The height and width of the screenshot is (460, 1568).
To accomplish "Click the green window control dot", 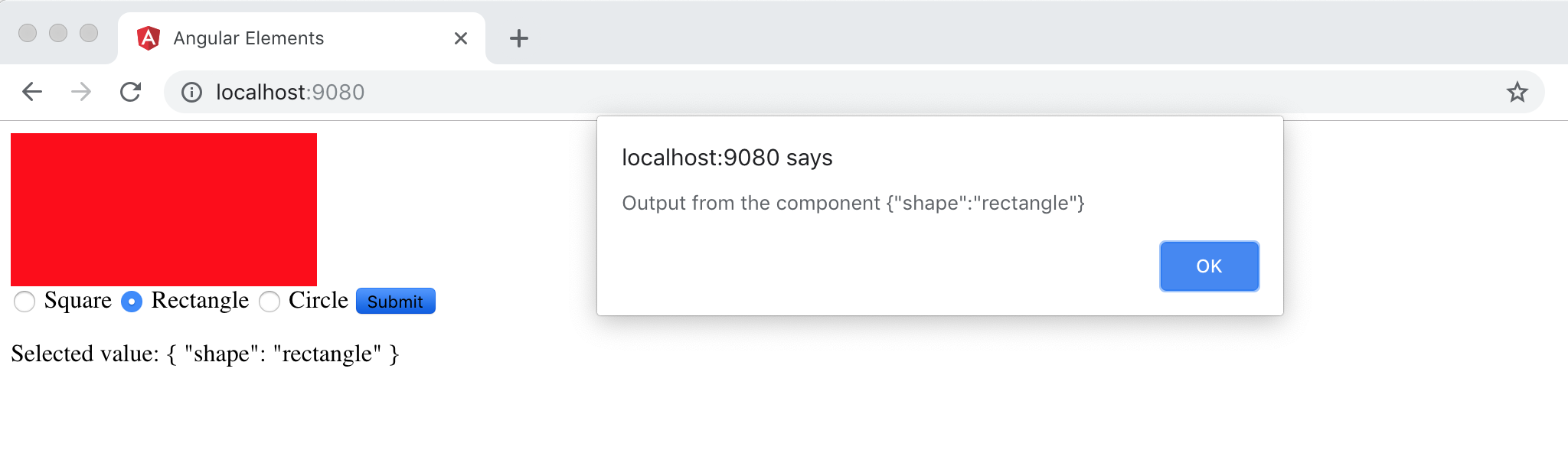I will (x=90, y=32).
